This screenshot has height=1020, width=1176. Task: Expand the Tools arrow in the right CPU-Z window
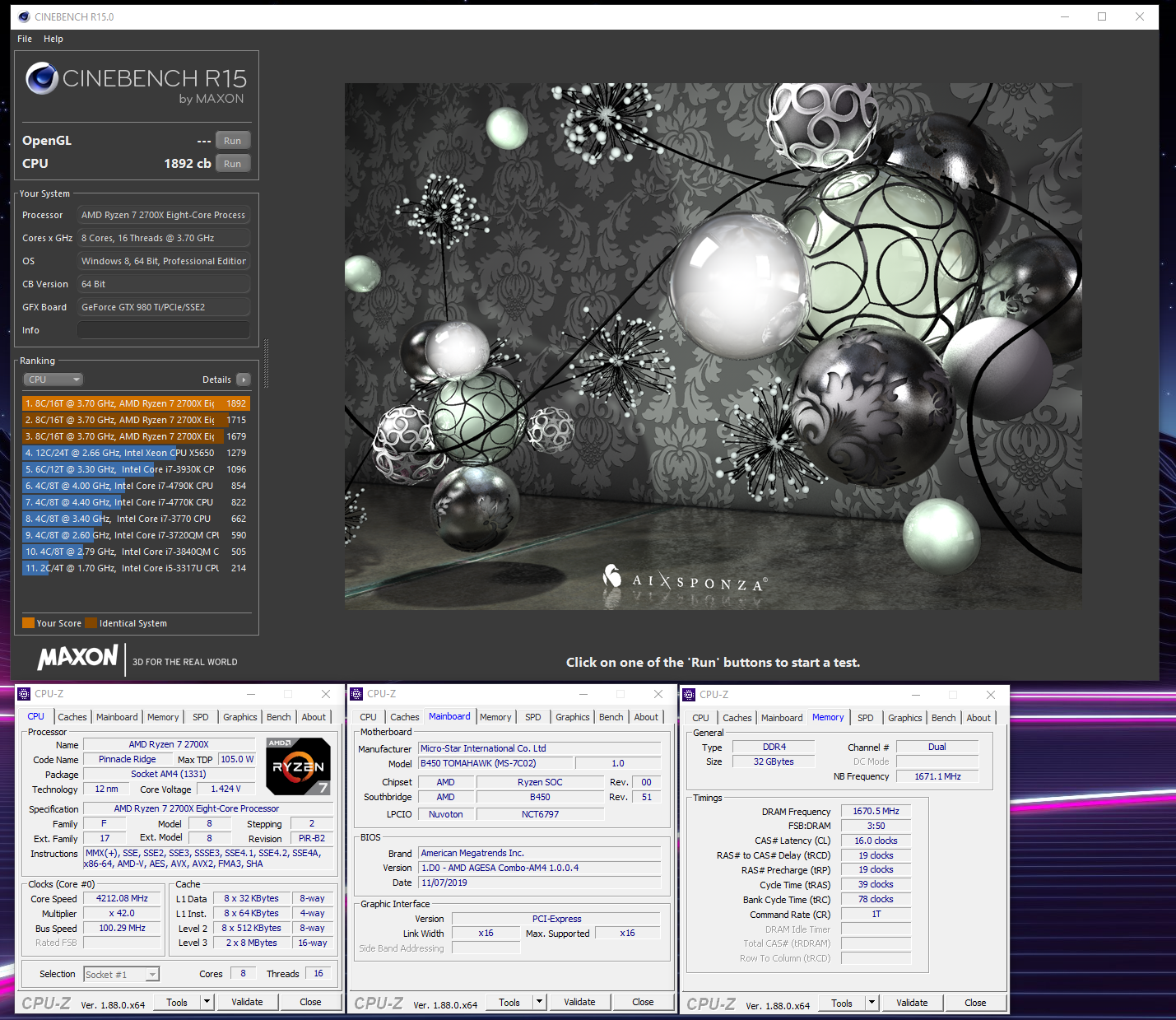tap(872, 1003)
